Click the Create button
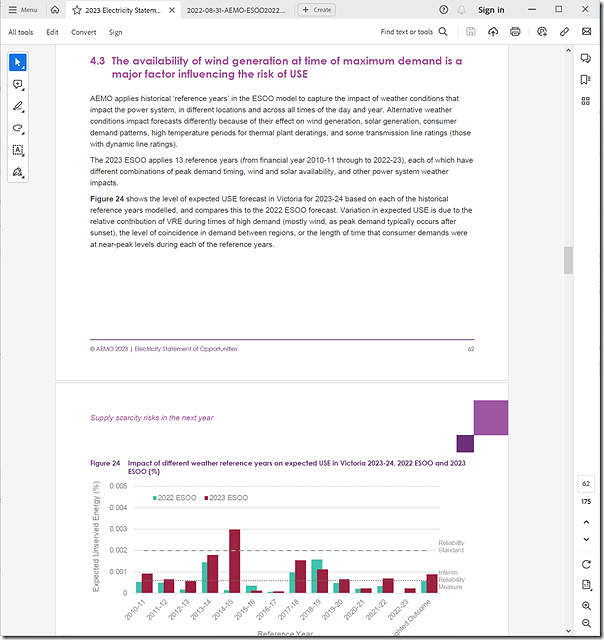The width and height of the screenshot is (604, 640). (x=316, y=10)
